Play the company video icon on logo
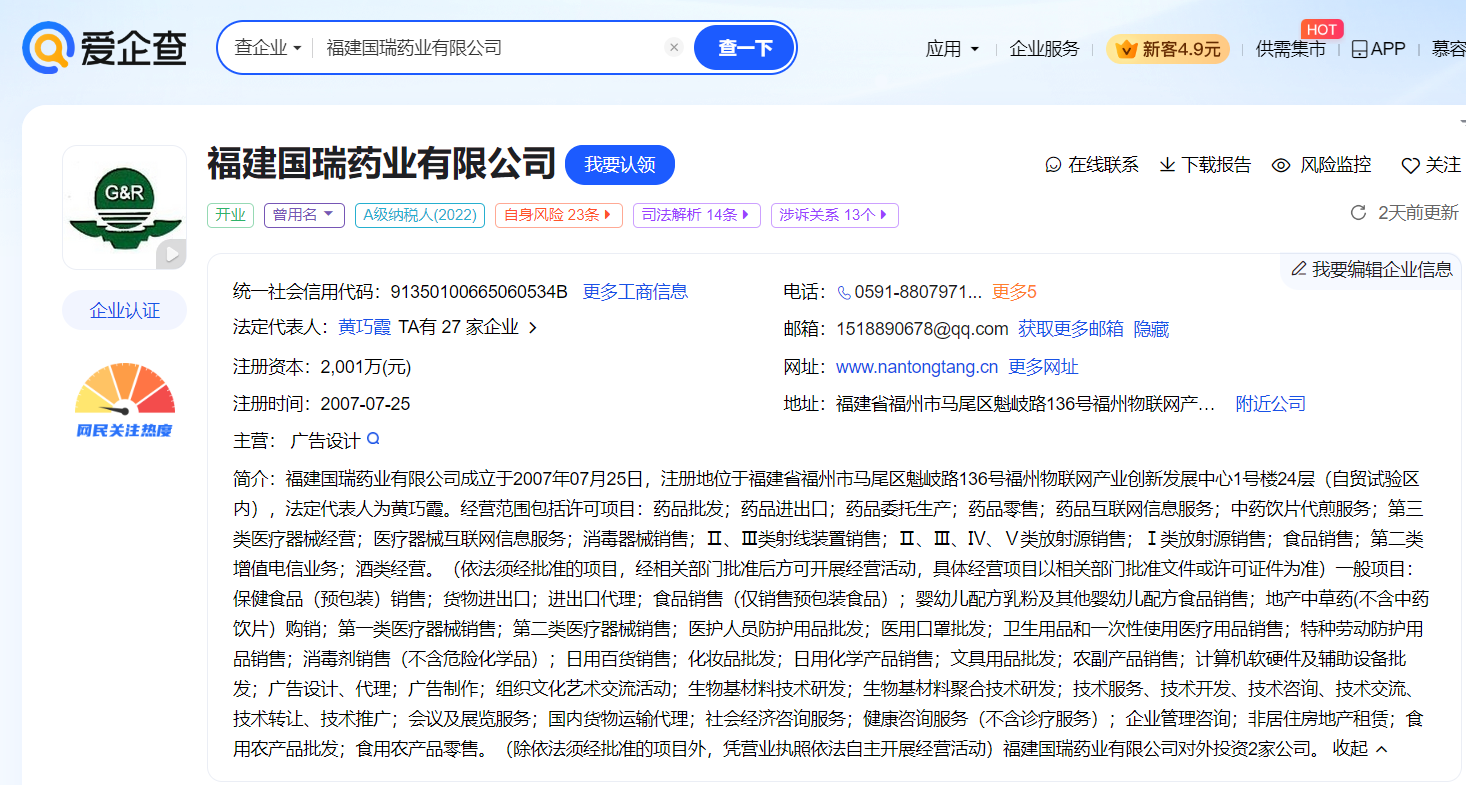This screenshot has height=785, width=1466. [172, 255]
